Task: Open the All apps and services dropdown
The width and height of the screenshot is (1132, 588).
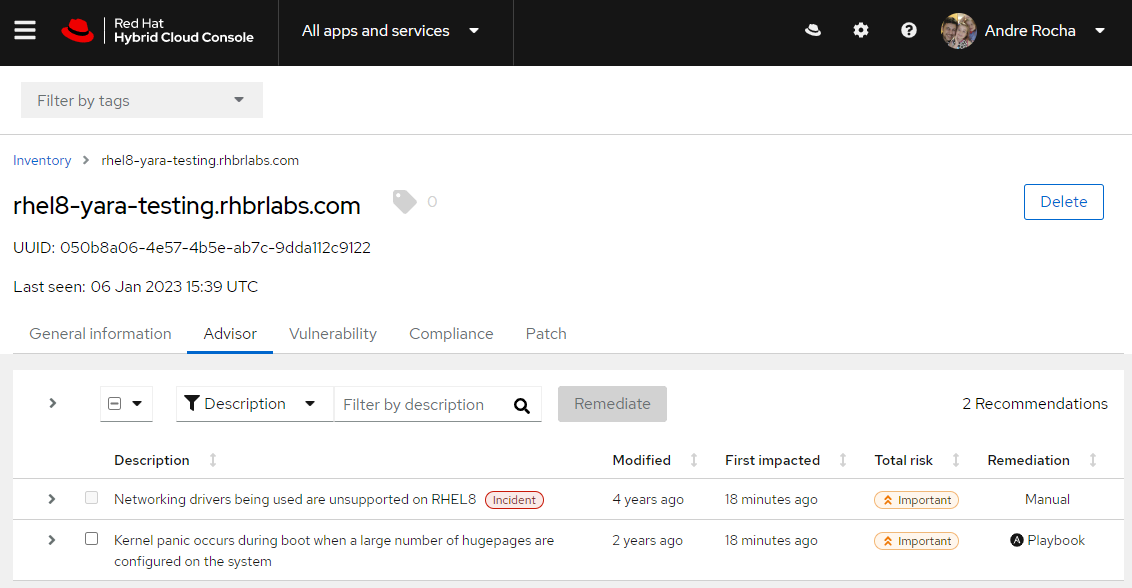Action: tap(391, 31)
